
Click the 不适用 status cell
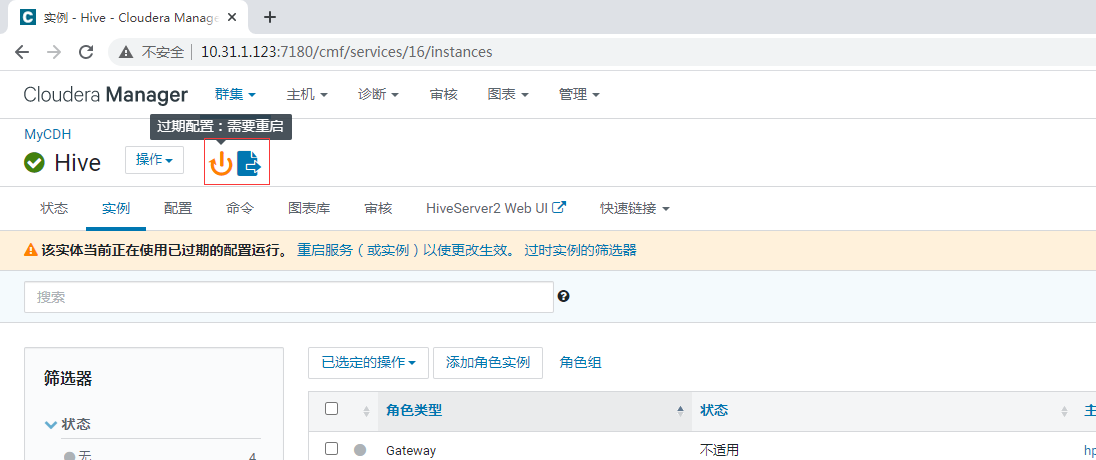(x=719, y=450)
